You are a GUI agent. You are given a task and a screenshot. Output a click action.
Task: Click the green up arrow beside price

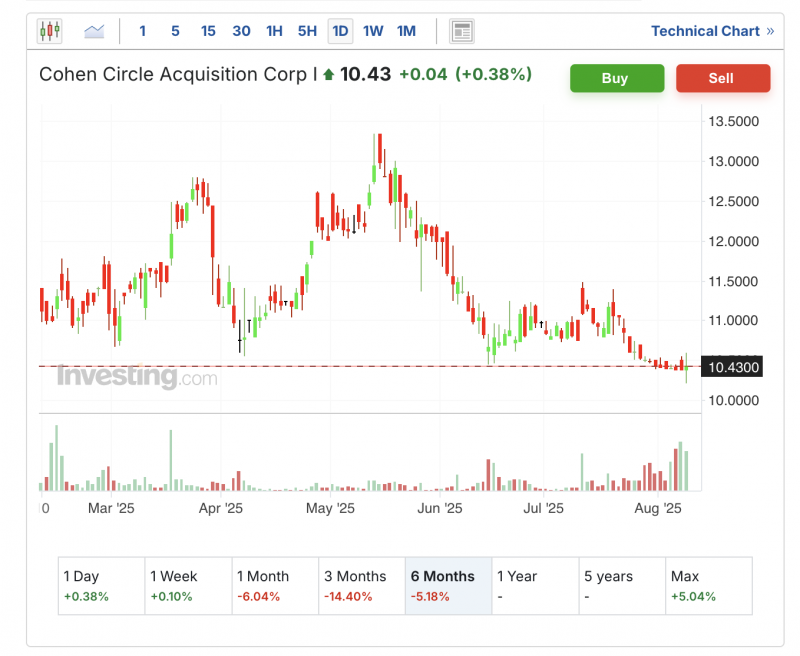pos(328,75)
